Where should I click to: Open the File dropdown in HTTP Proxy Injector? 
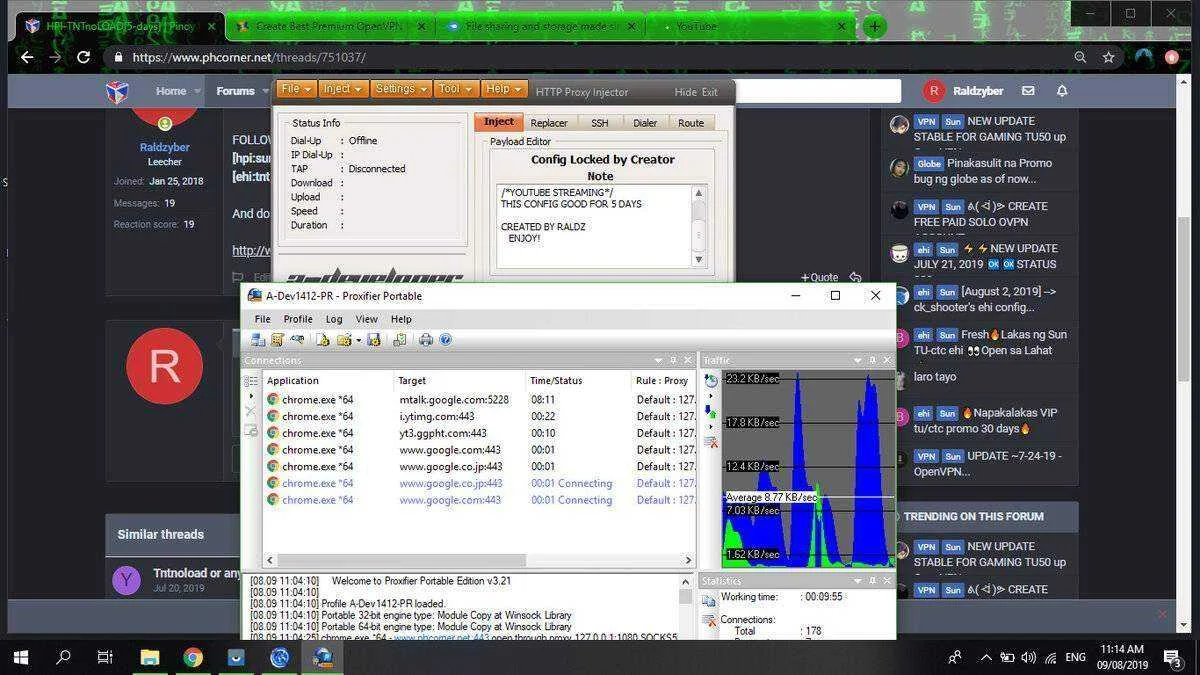click(296, 89)
